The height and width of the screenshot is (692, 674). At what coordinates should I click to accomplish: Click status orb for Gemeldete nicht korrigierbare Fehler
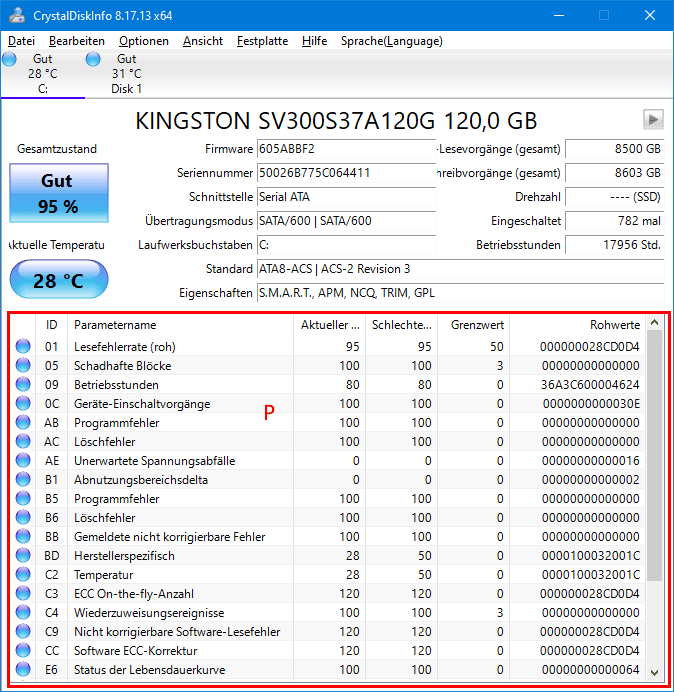(x=23, y=536)
